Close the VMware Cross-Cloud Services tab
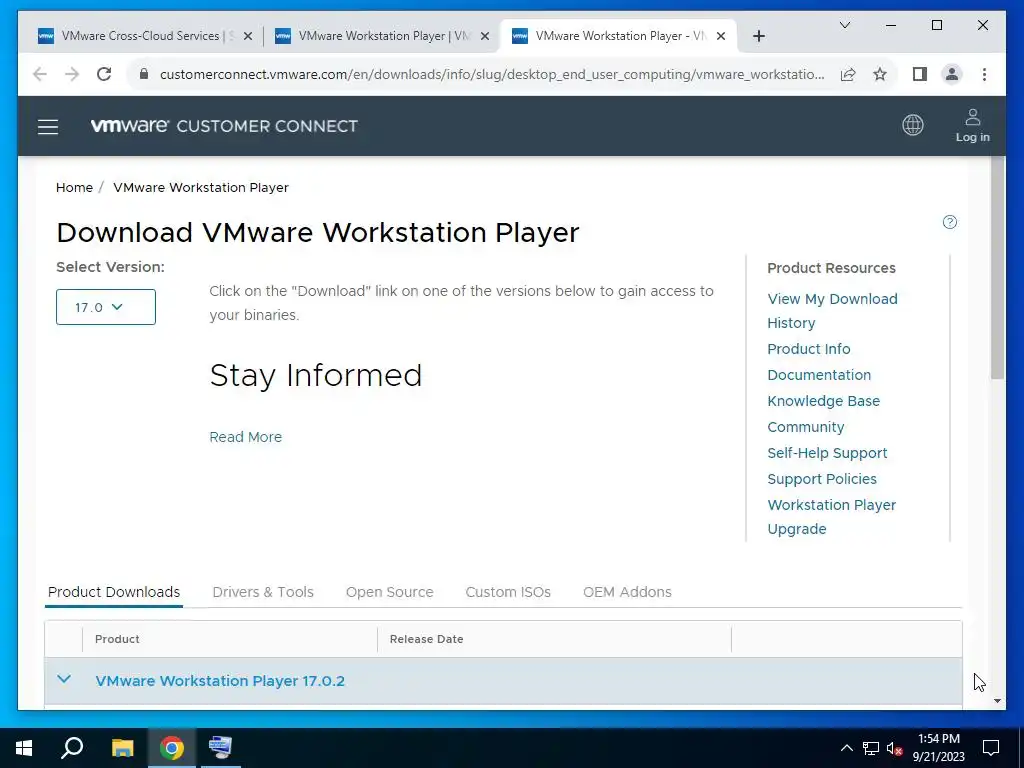This screenshot has width=1024, height=768. tap(248, 37)
